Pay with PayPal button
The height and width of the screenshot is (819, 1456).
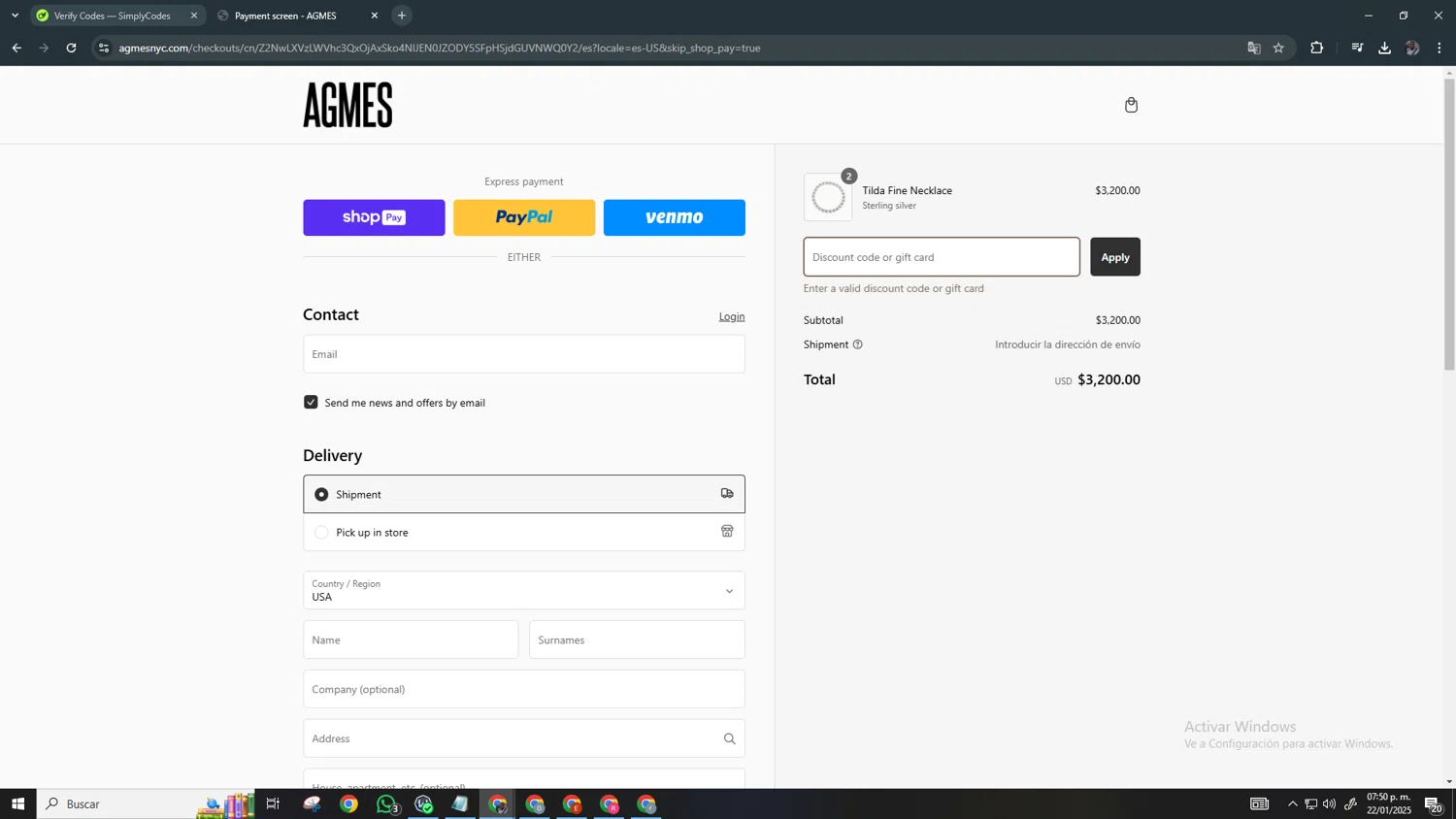(524, 217)
